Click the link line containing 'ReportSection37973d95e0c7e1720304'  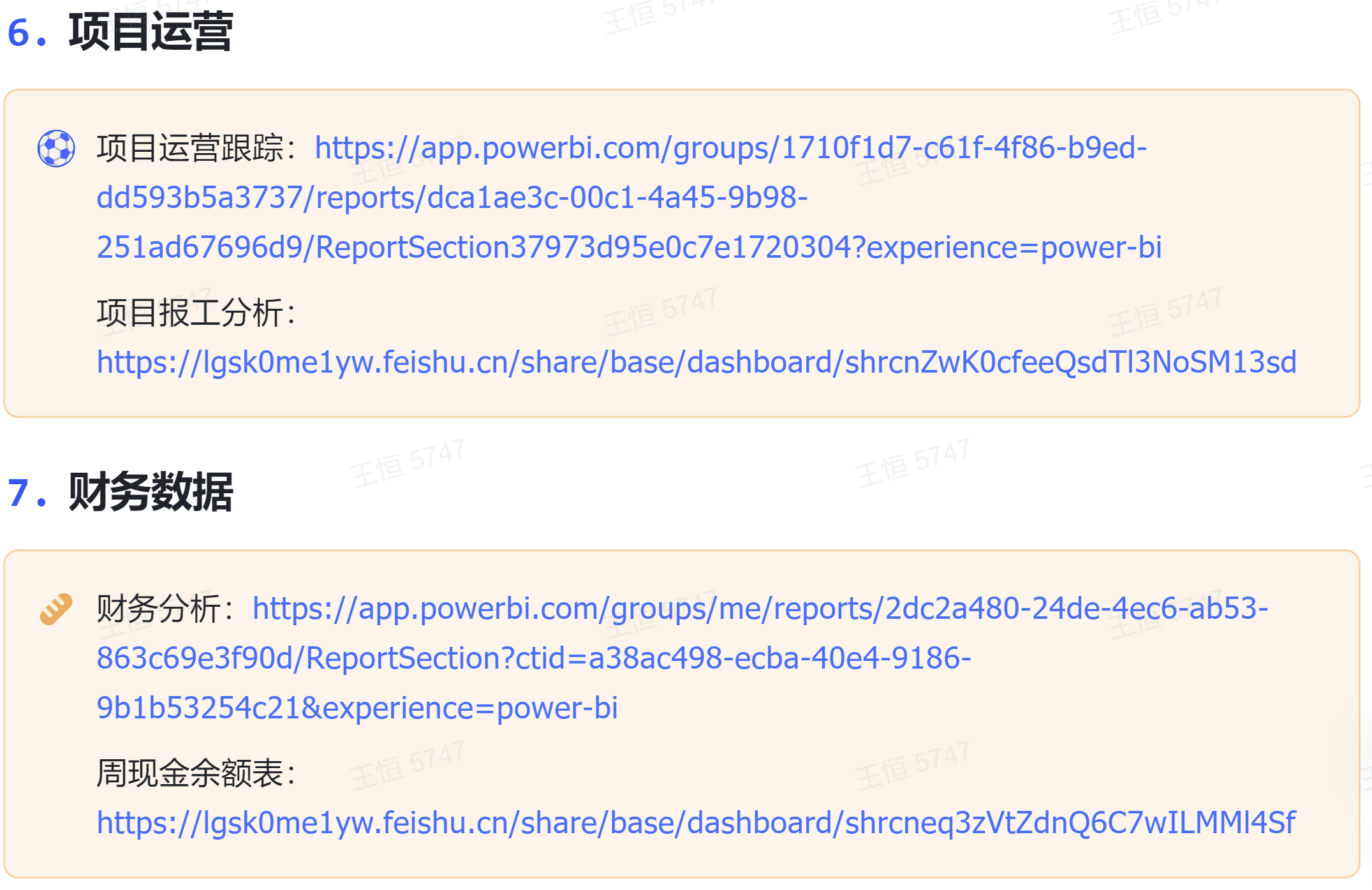[628, 248]
